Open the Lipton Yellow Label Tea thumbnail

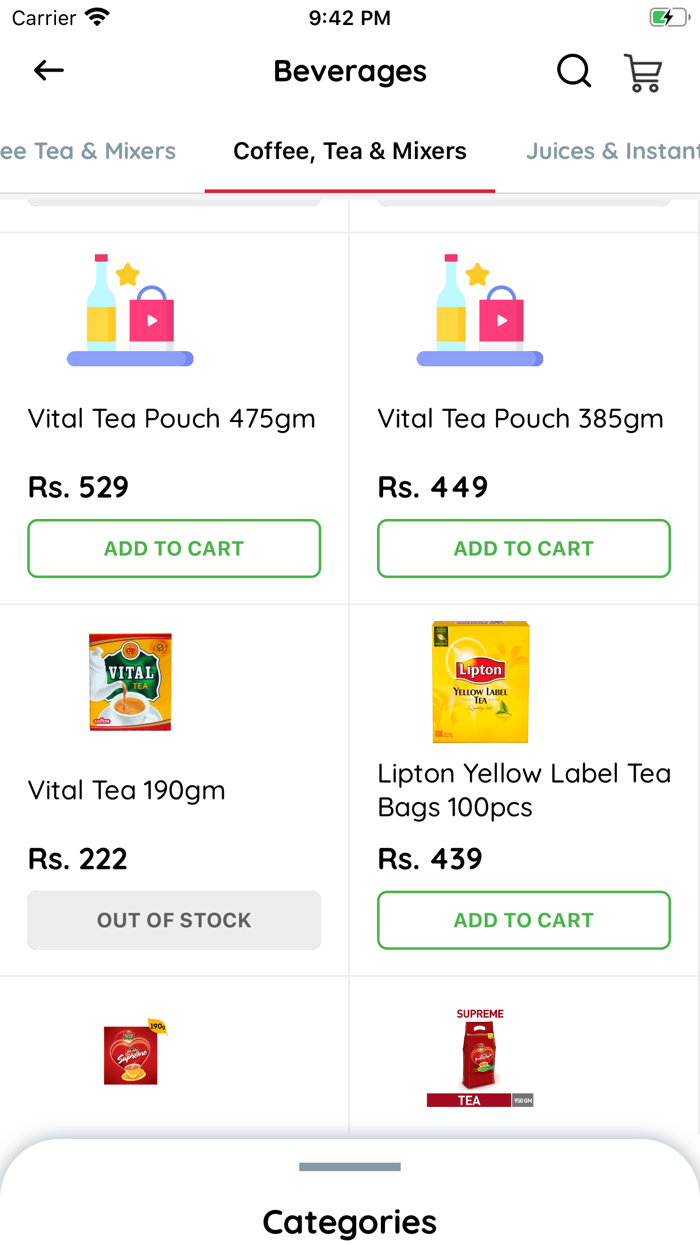click(479, 681)
